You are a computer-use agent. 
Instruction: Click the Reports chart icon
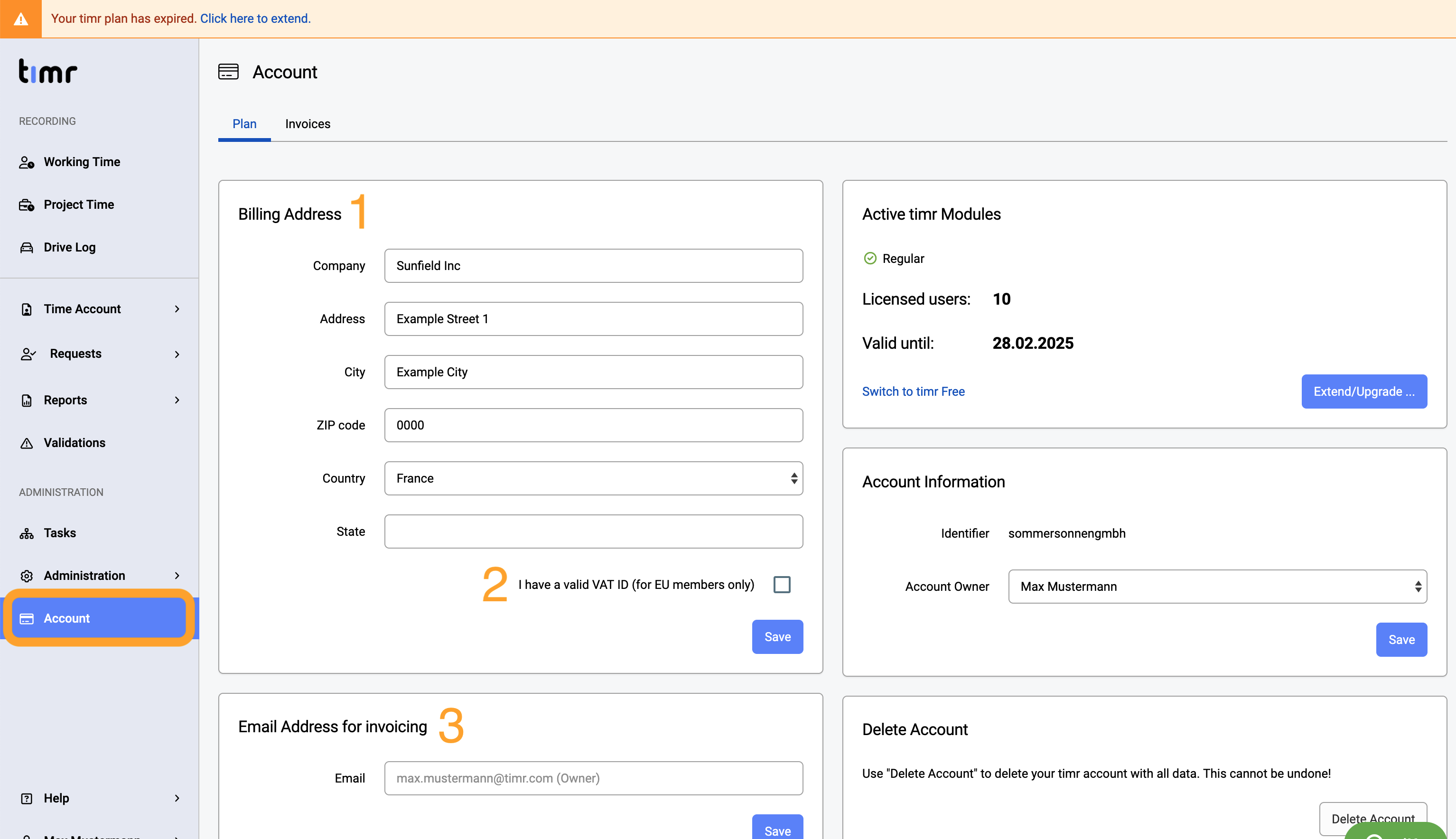tap(27, 401)
